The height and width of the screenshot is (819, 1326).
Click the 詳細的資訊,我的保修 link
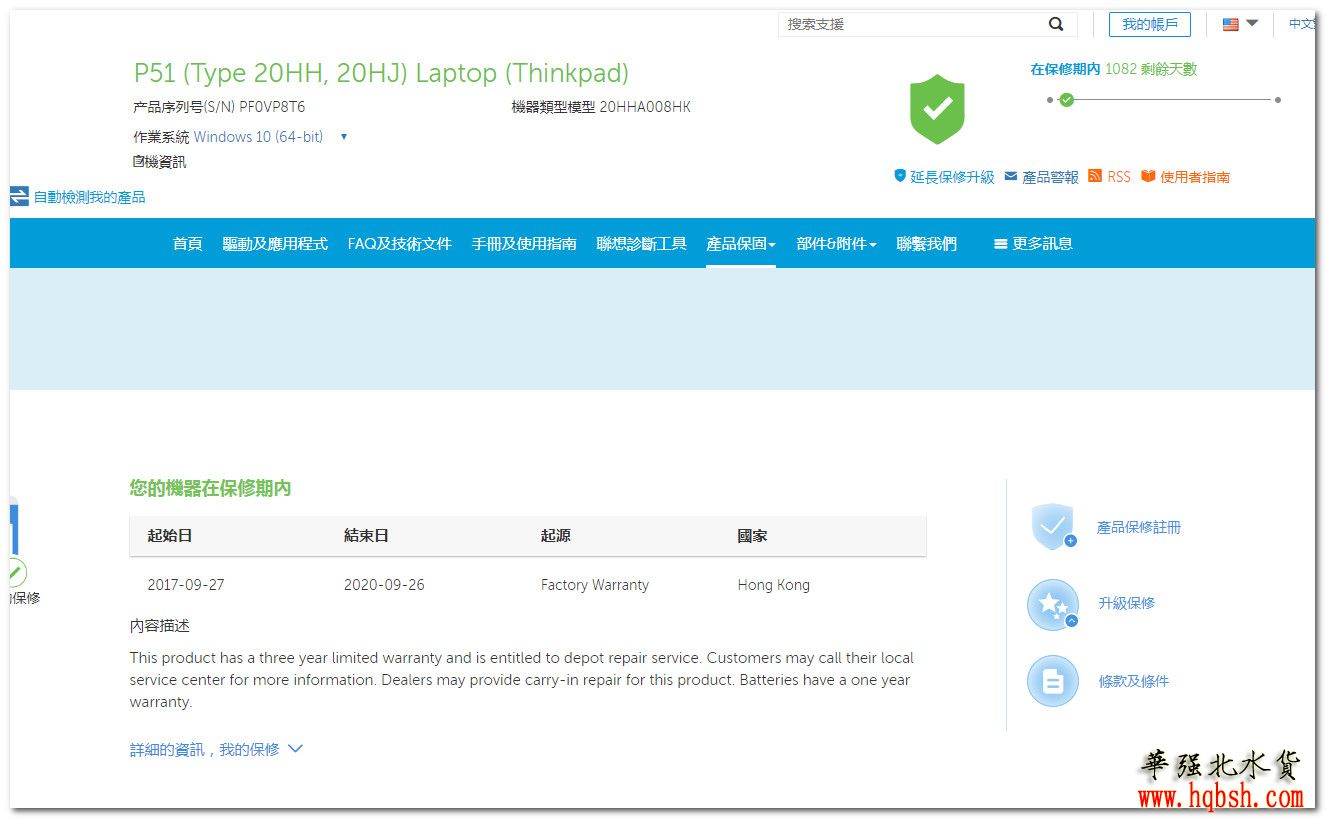coord(205,749)
